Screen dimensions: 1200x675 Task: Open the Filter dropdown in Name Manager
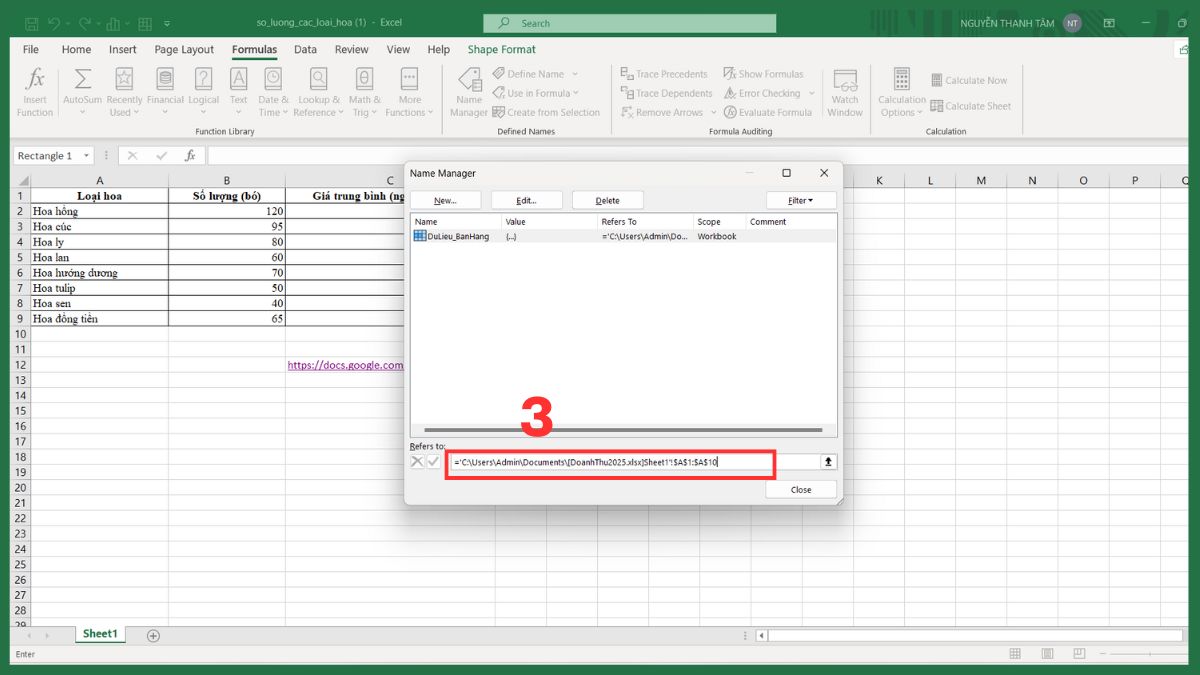pyautogui.click(x=801, y=201)
